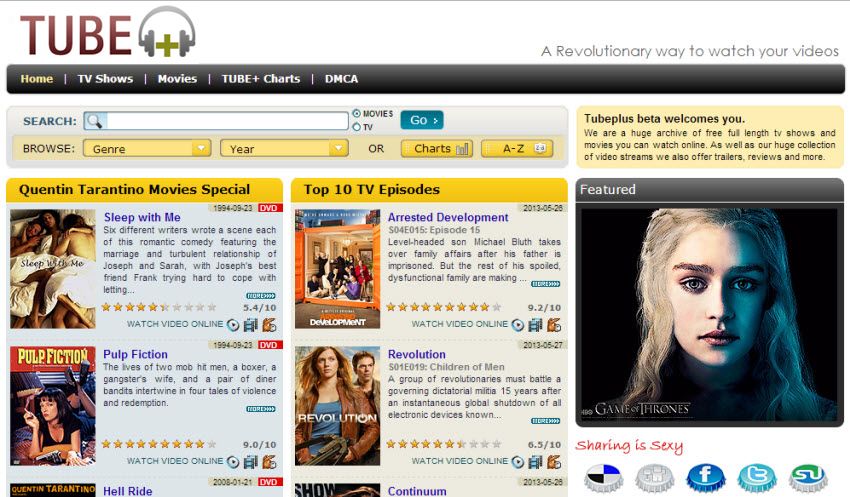Screen dimensions: 850x497
Task: Click the brown icon beside Pulp Fiction's film strip
Action: 269,462
